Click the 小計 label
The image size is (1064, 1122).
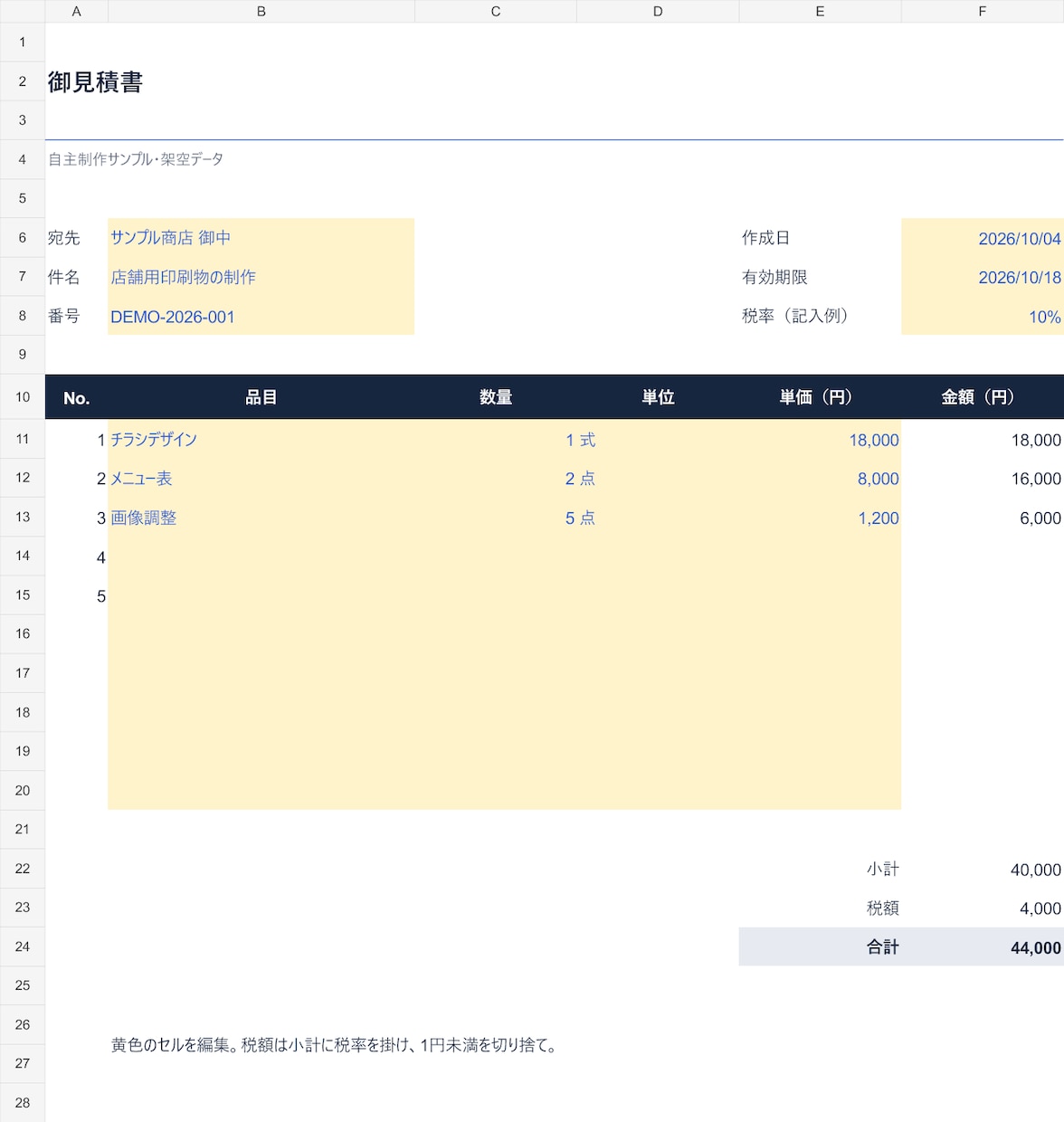882,869
